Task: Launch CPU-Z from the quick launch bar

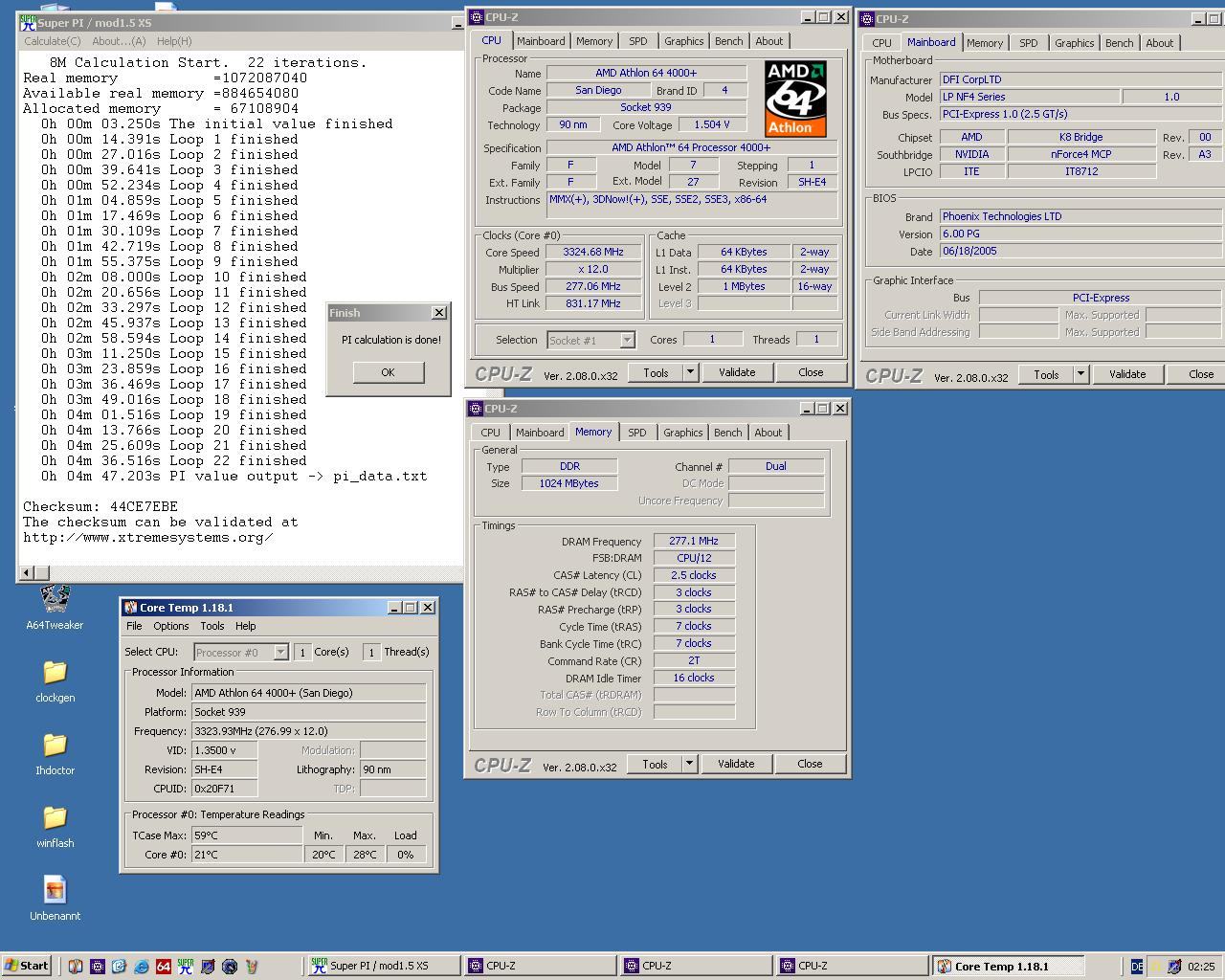Action: (97, 967)
